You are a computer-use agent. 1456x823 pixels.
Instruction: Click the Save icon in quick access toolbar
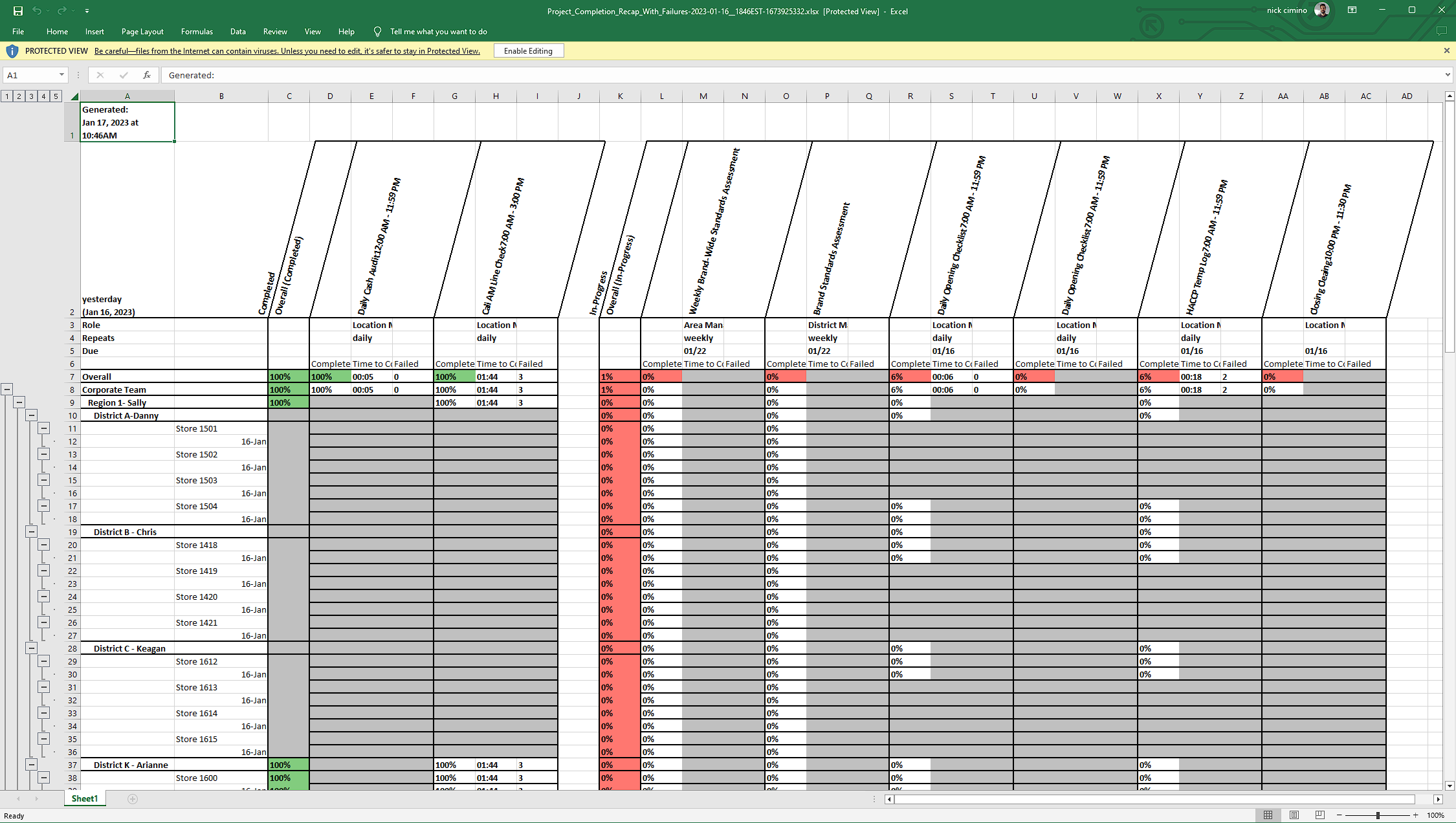(x=18, y=11)
